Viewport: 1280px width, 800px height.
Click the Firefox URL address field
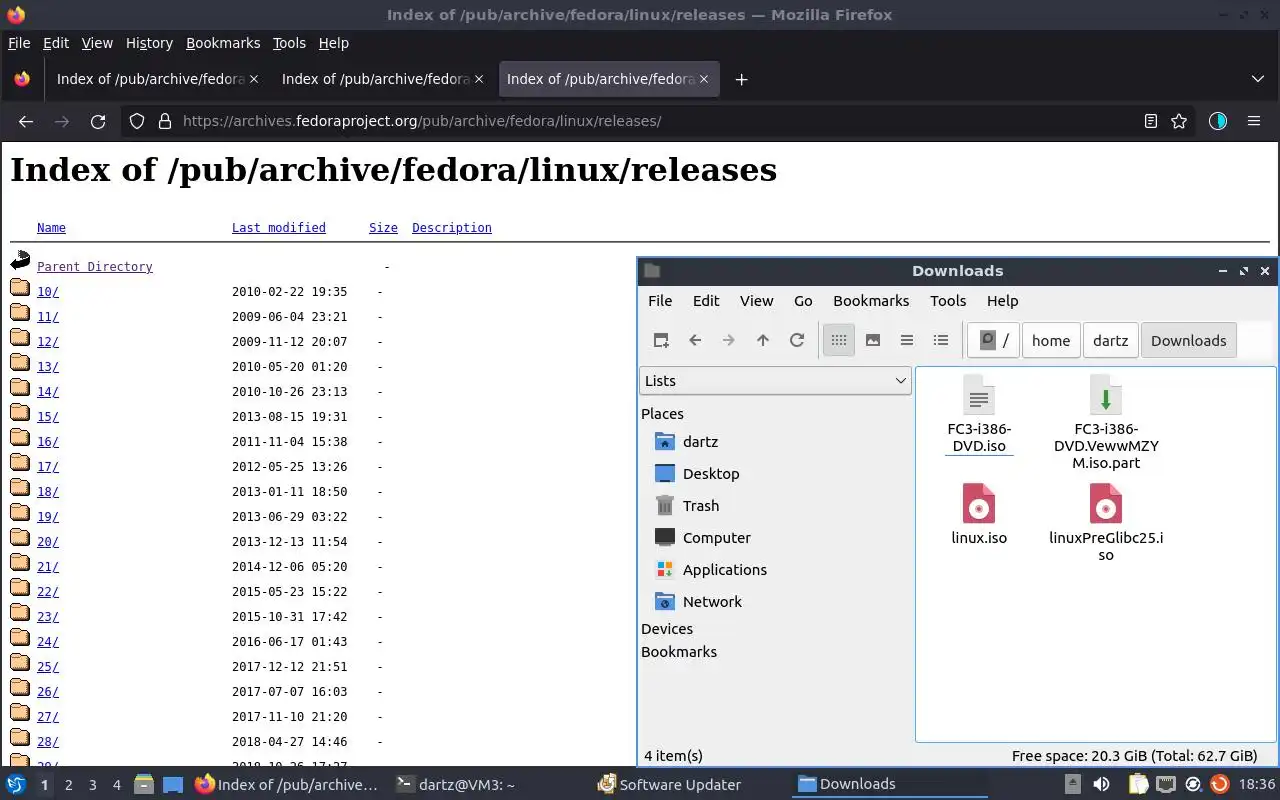(x=655, y=121)
